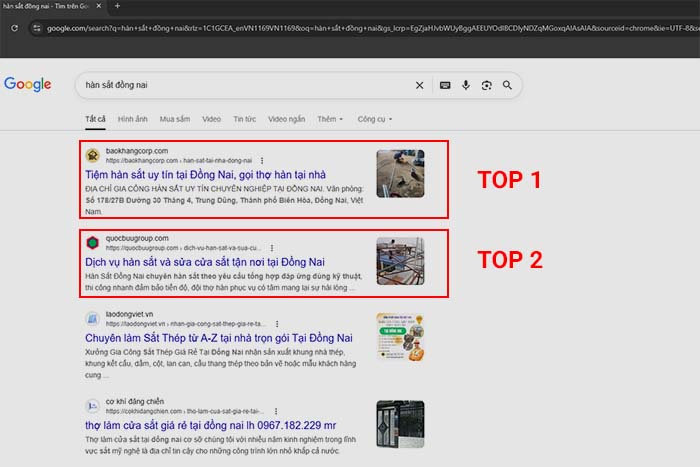Screen dimensions: 700x467
Task: Switch to the 'Mua sắm' tab
Action: tap(175, 119)
